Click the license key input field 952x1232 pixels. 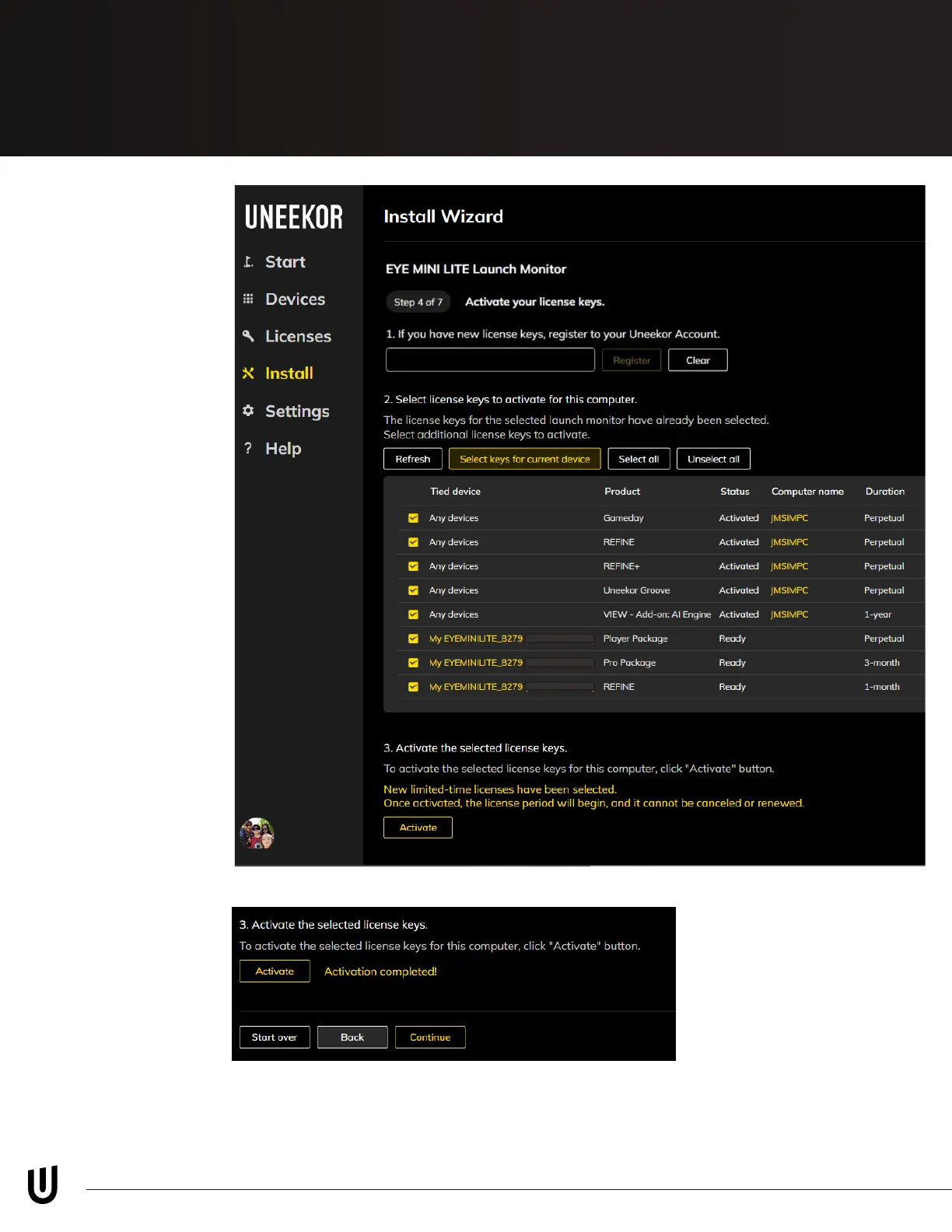pyautogui.click(x=490, y=360)
